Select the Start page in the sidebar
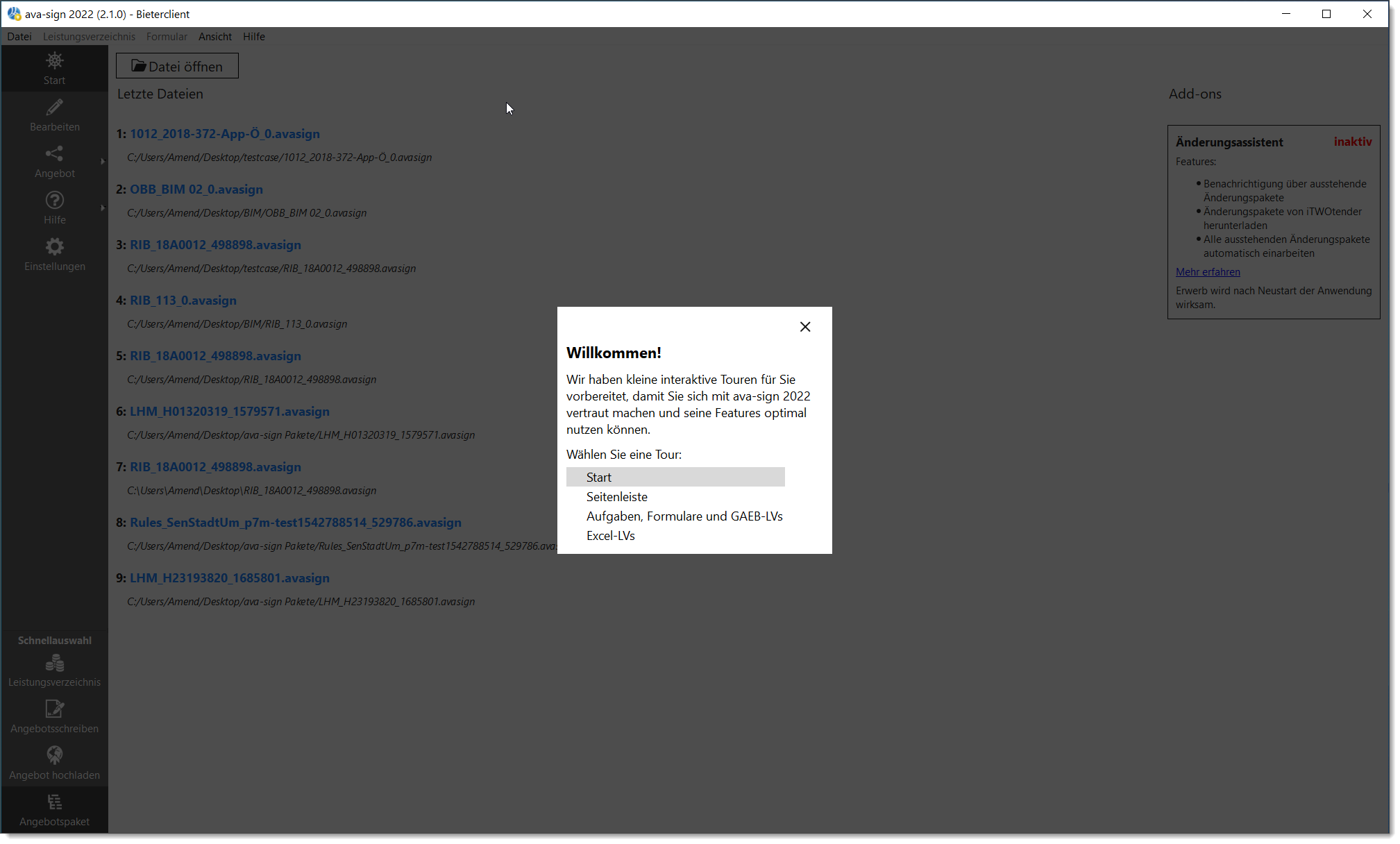The image size is (1400, 844). [54, 68]
